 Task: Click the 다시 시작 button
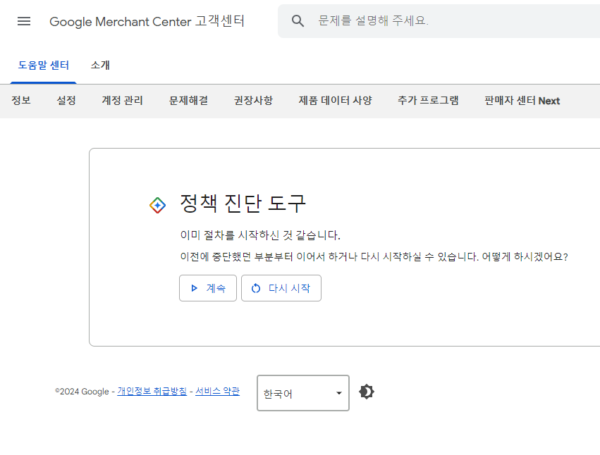coord(281,288)
